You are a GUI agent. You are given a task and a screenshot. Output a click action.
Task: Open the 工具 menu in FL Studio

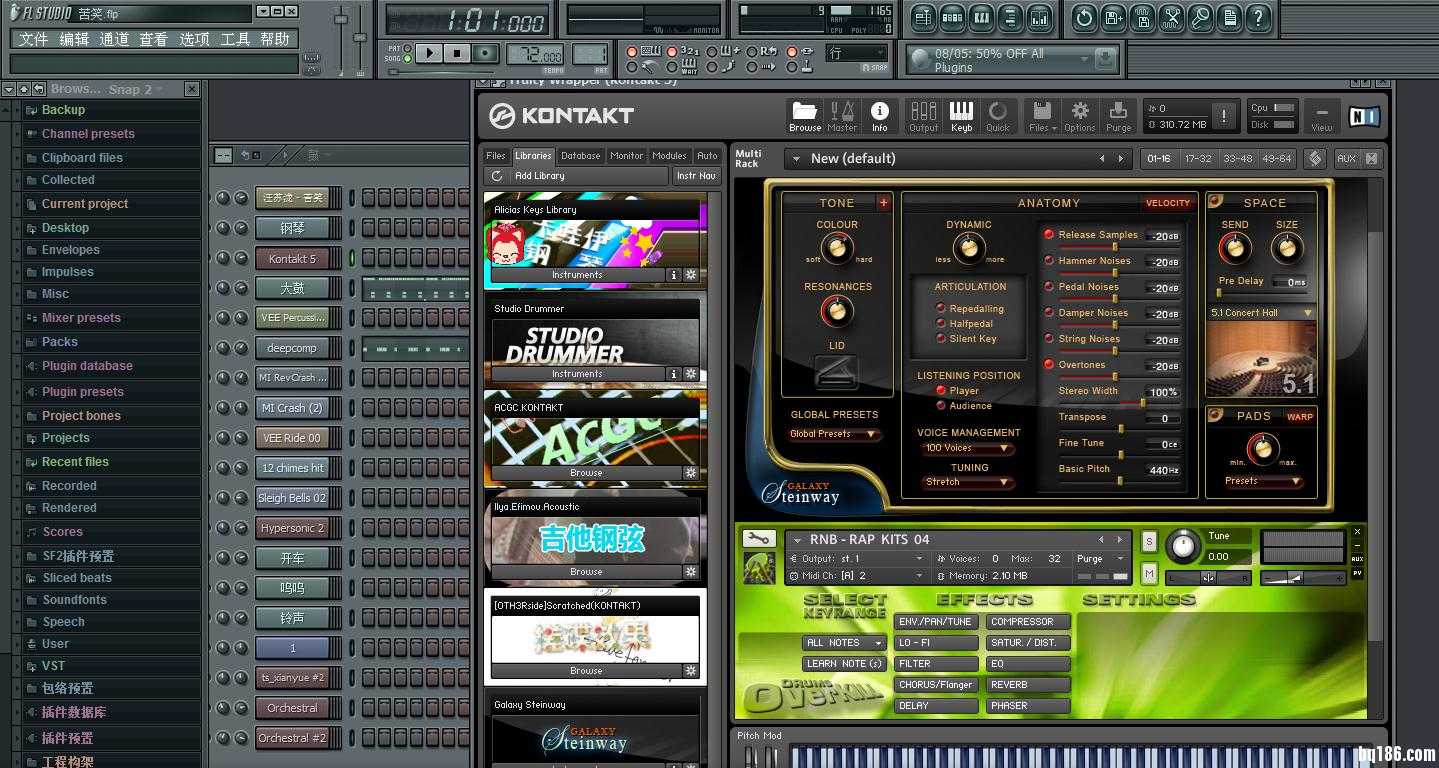(x=235, y=39)
